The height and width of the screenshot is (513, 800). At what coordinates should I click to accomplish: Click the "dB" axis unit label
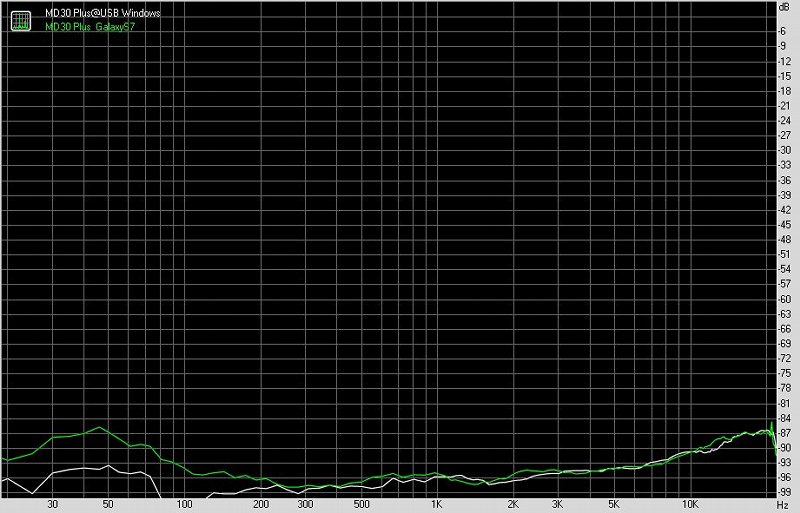(786, 6)
